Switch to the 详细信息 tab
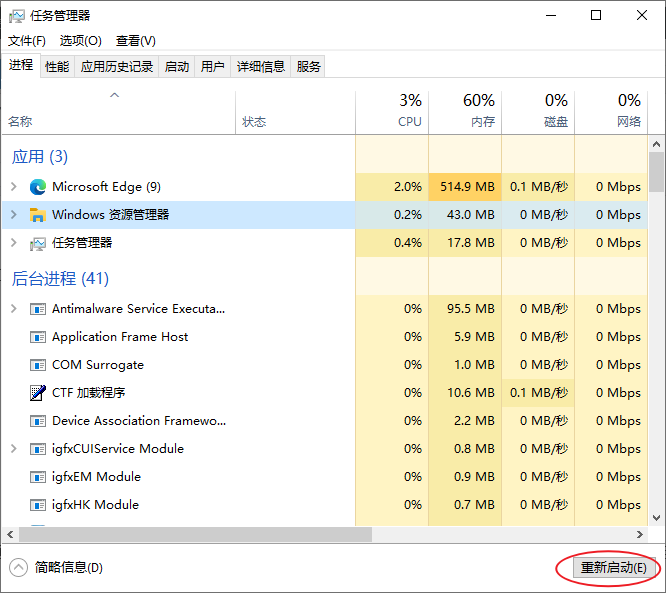Viewport: 666px width, 593px height. [x=260, y=67]
